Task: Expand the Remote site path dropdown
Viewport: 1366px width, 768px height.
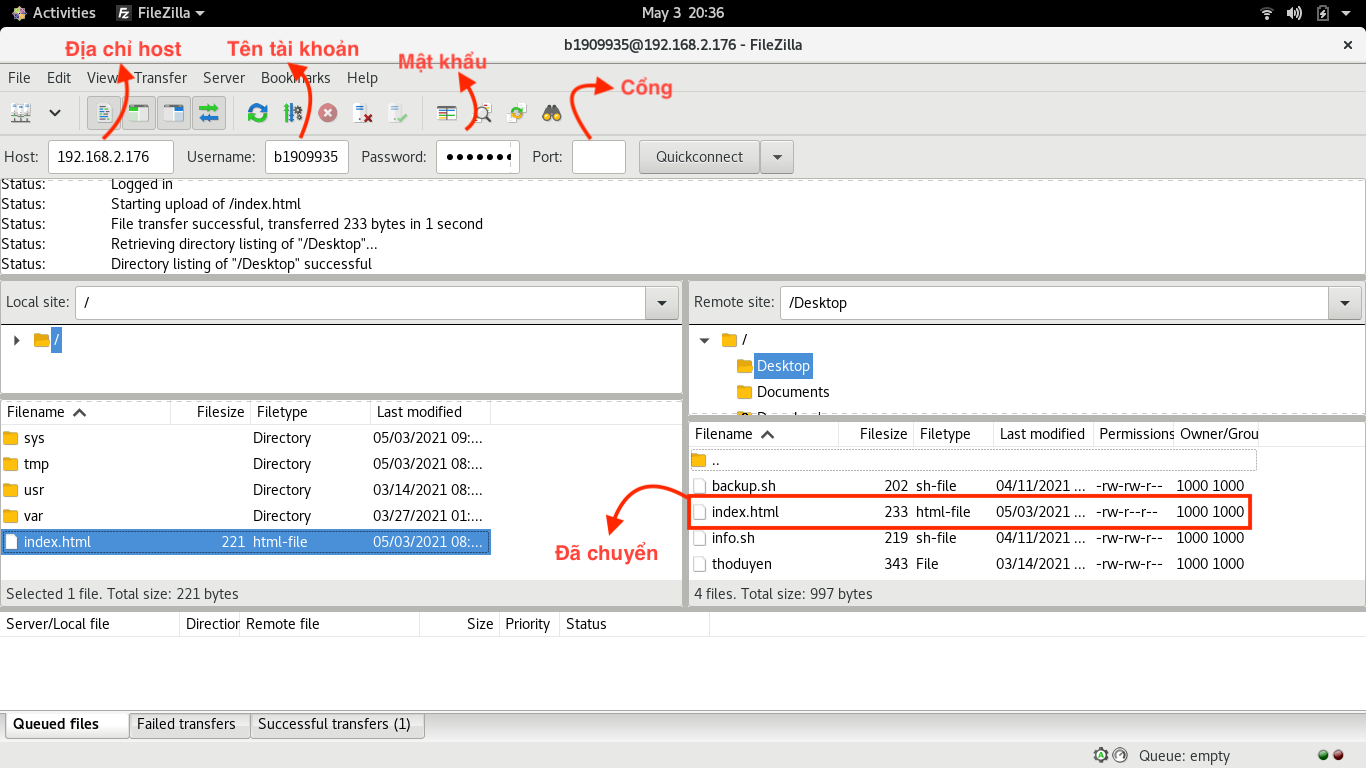Action: pyautogui.click(x=1344, y=302)
